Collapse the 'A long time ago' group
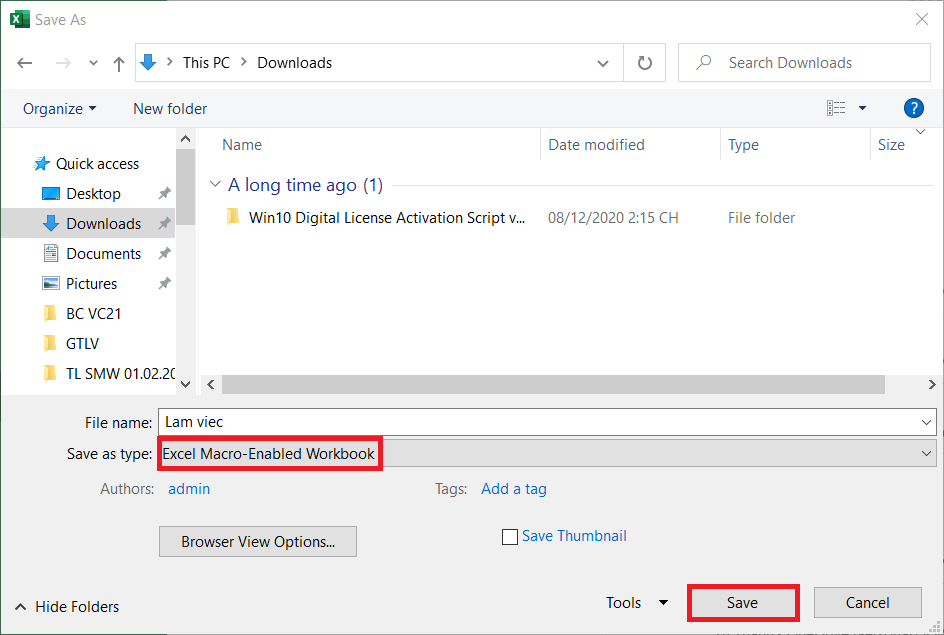This screenshot has height=635, width=944. pyautogui.click(x=215, y=185)
